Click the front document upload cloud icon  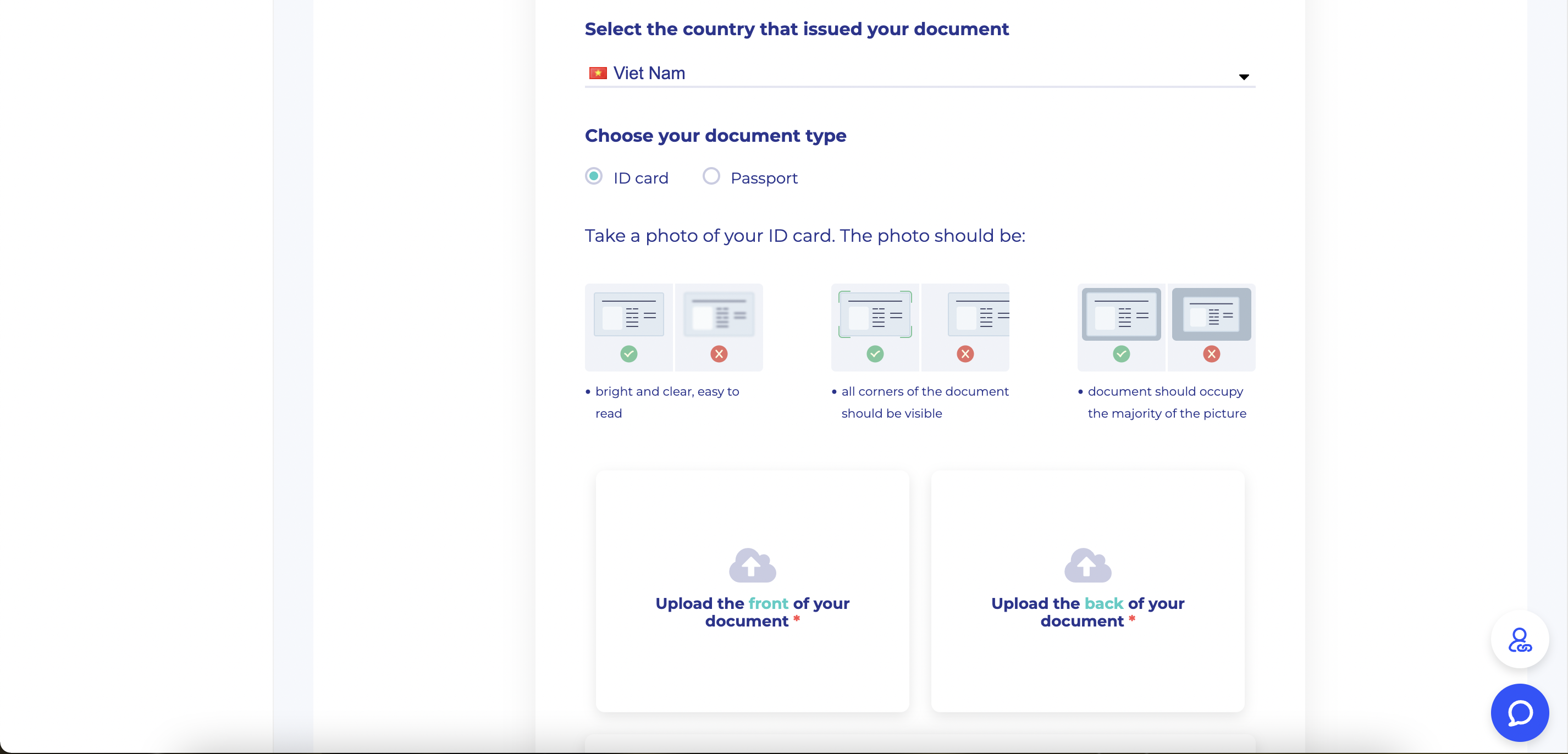(x=752, y=565)
